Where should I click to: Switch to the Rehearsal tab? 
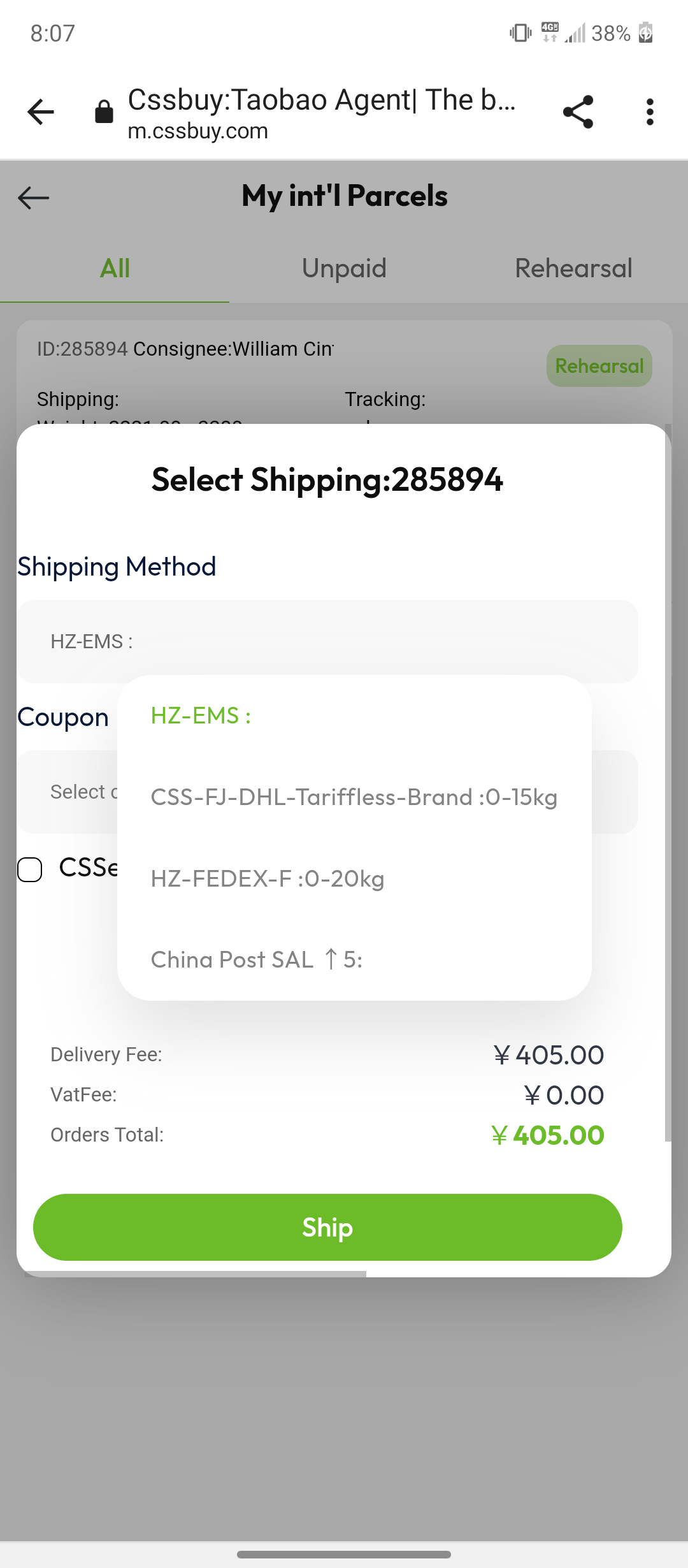coord(573,268)
